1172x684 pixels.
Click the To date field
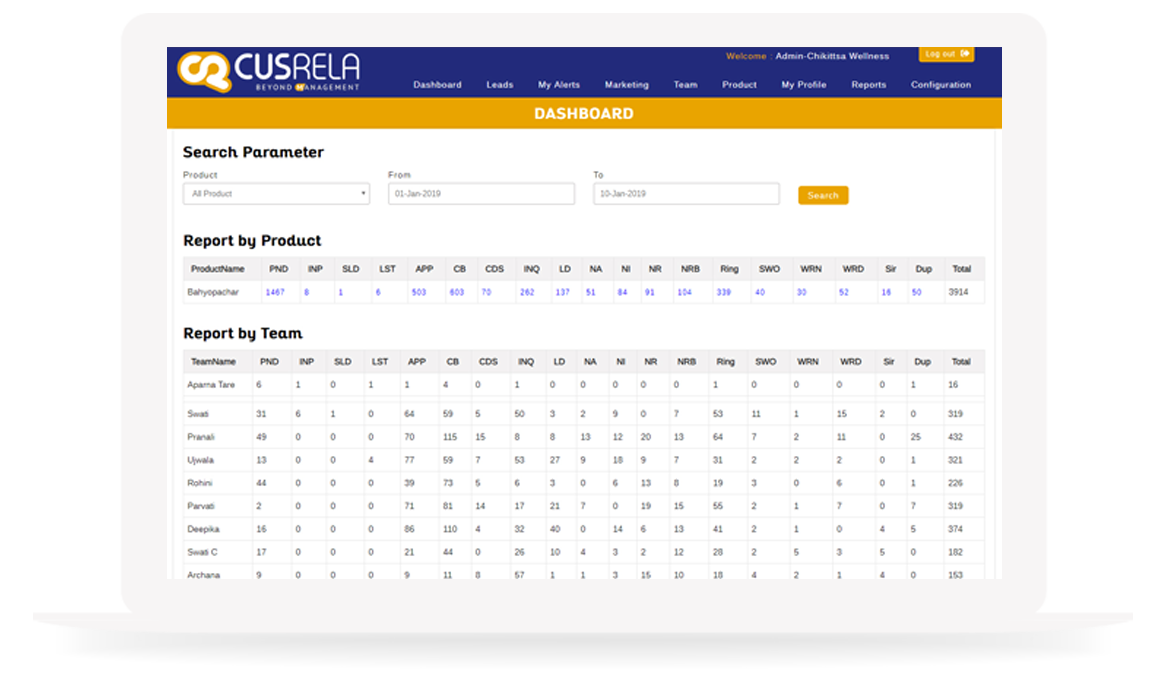coord(685,194)
